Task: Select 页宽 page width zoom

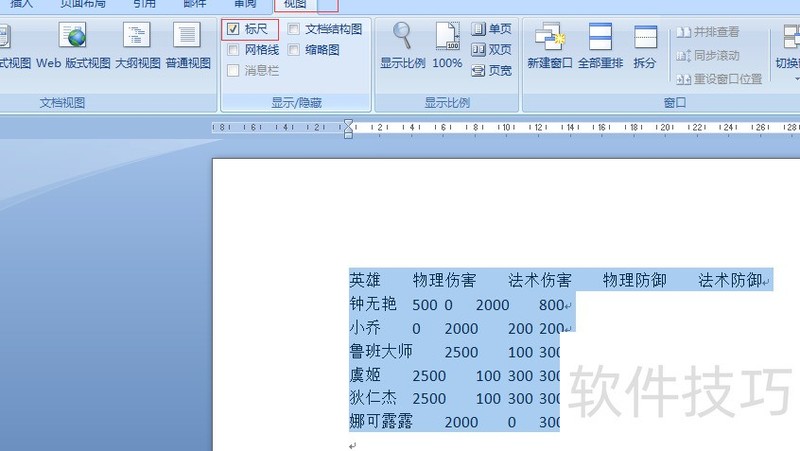Action: (491, 70)
